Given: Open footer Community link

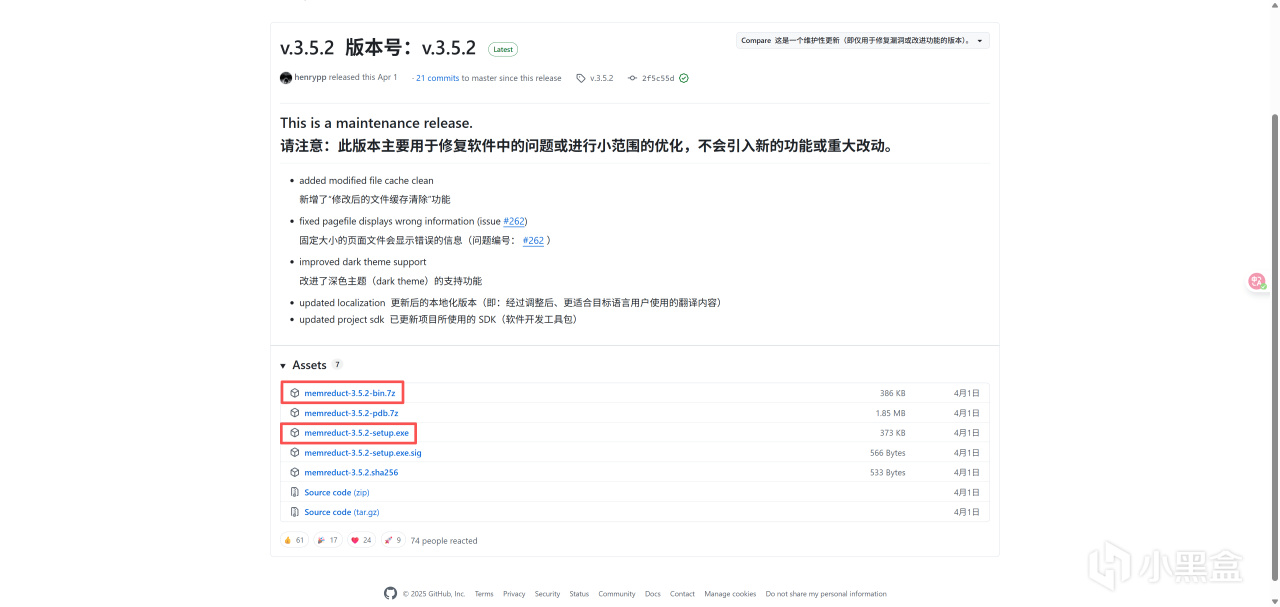Looking at the screenshot, I should tap(617, 594).
